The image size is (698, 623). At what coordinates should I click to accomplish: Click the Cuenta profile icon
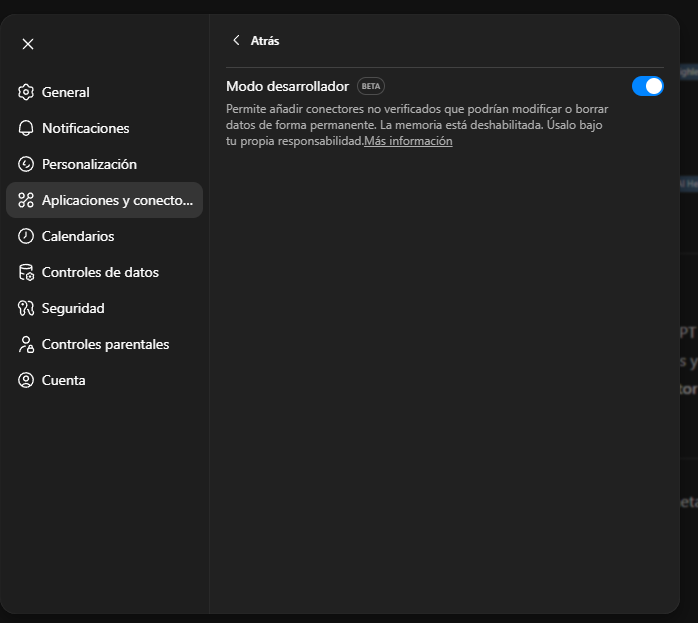click(x=26, y=380)
